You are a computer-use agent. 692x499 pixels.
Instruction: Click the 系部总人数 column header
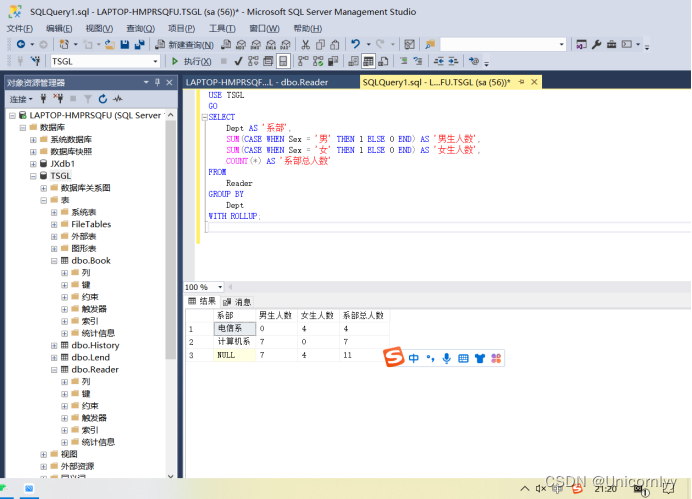click(364, 315)
